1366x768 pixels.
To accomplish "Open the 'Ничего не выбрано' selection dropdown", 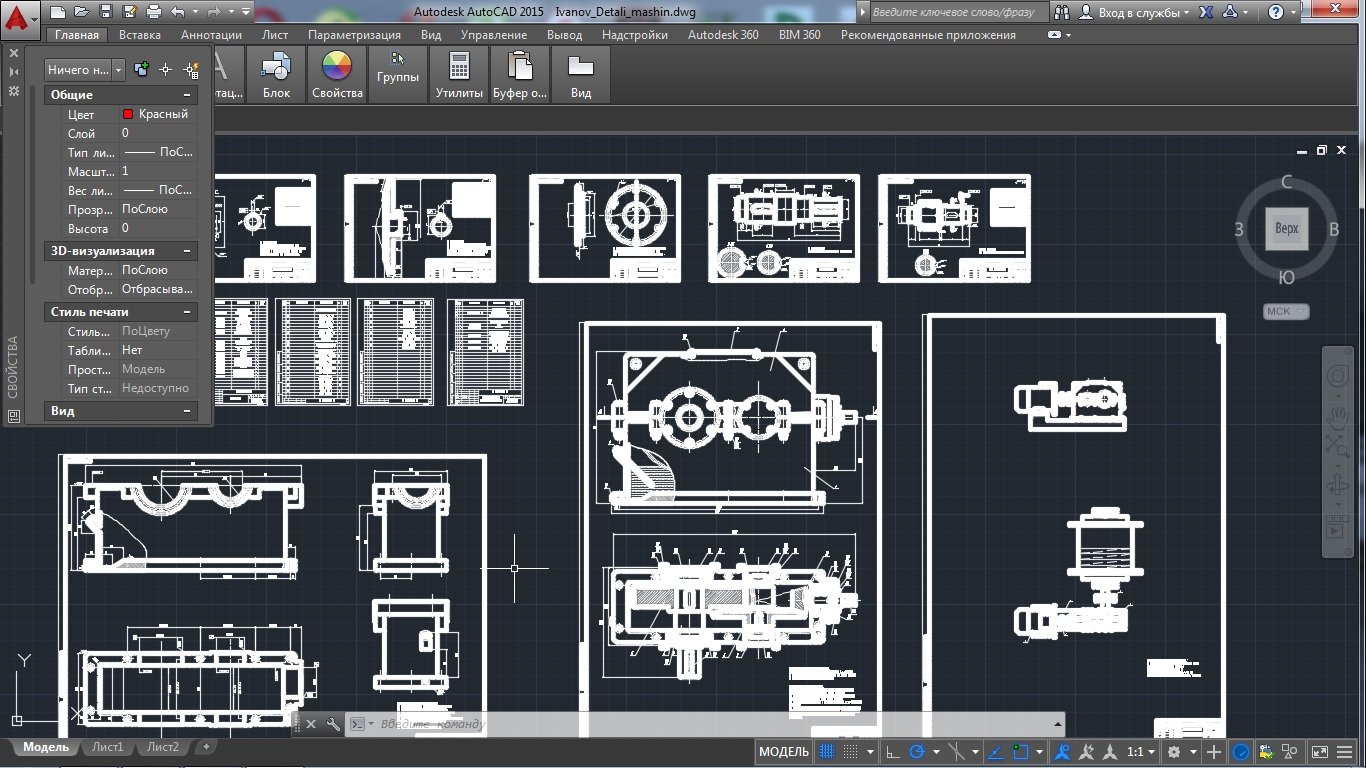I will tap(85, 70).
